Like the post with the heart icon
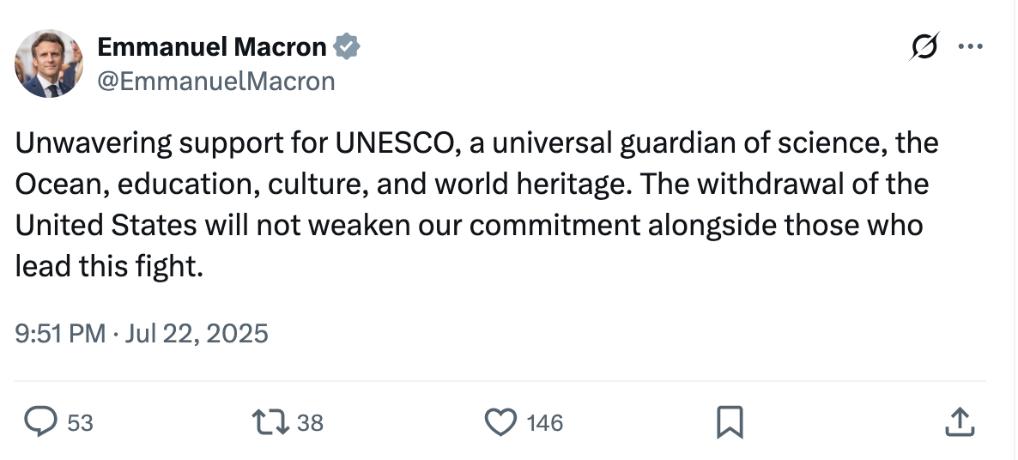Screen dimensions: 1018x460 click(500, 422)
